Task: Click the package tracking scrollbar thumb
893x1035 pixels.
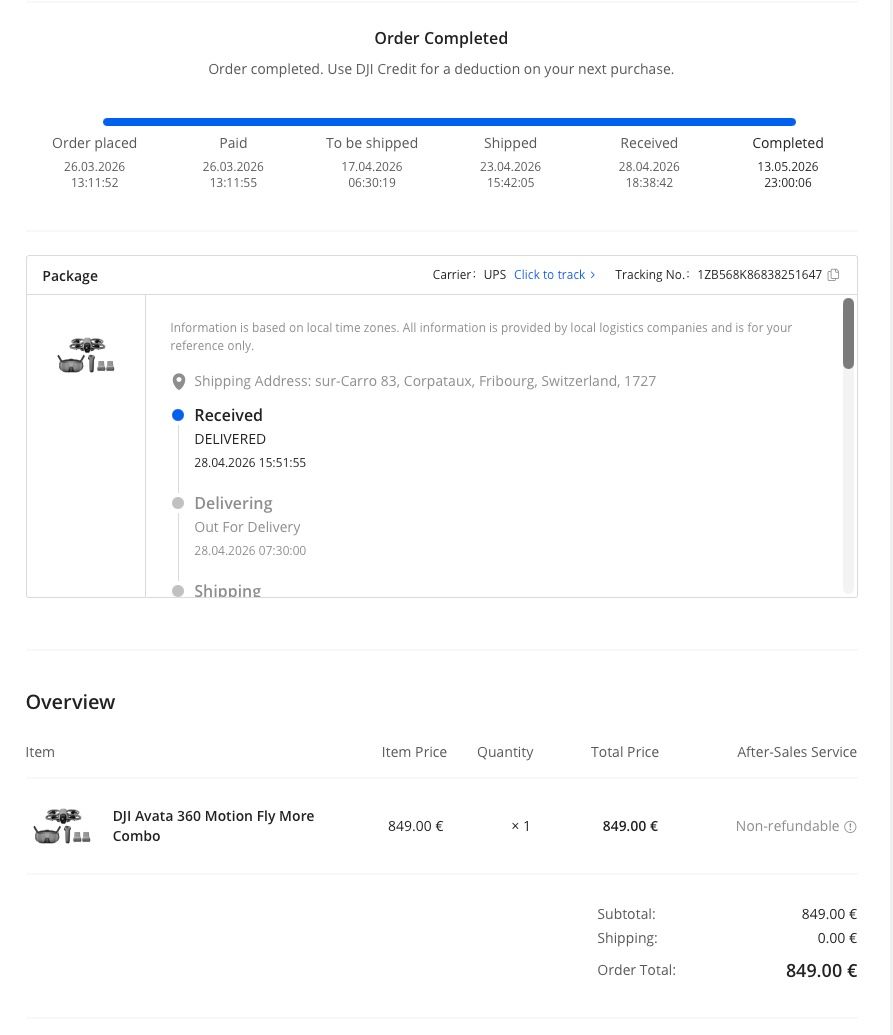Action: click(x=848, y=333)
